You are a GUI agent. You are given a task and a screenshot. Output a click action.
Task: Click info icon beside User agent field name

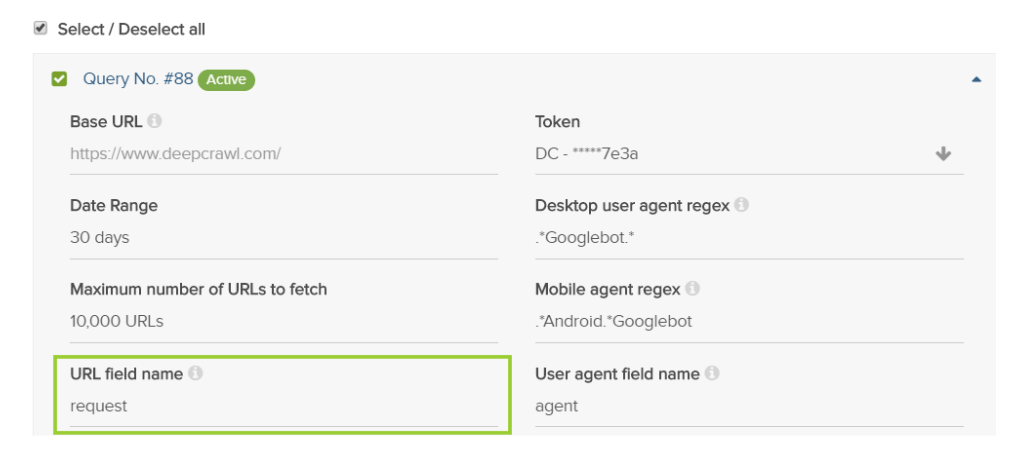[x=711, y=373]
